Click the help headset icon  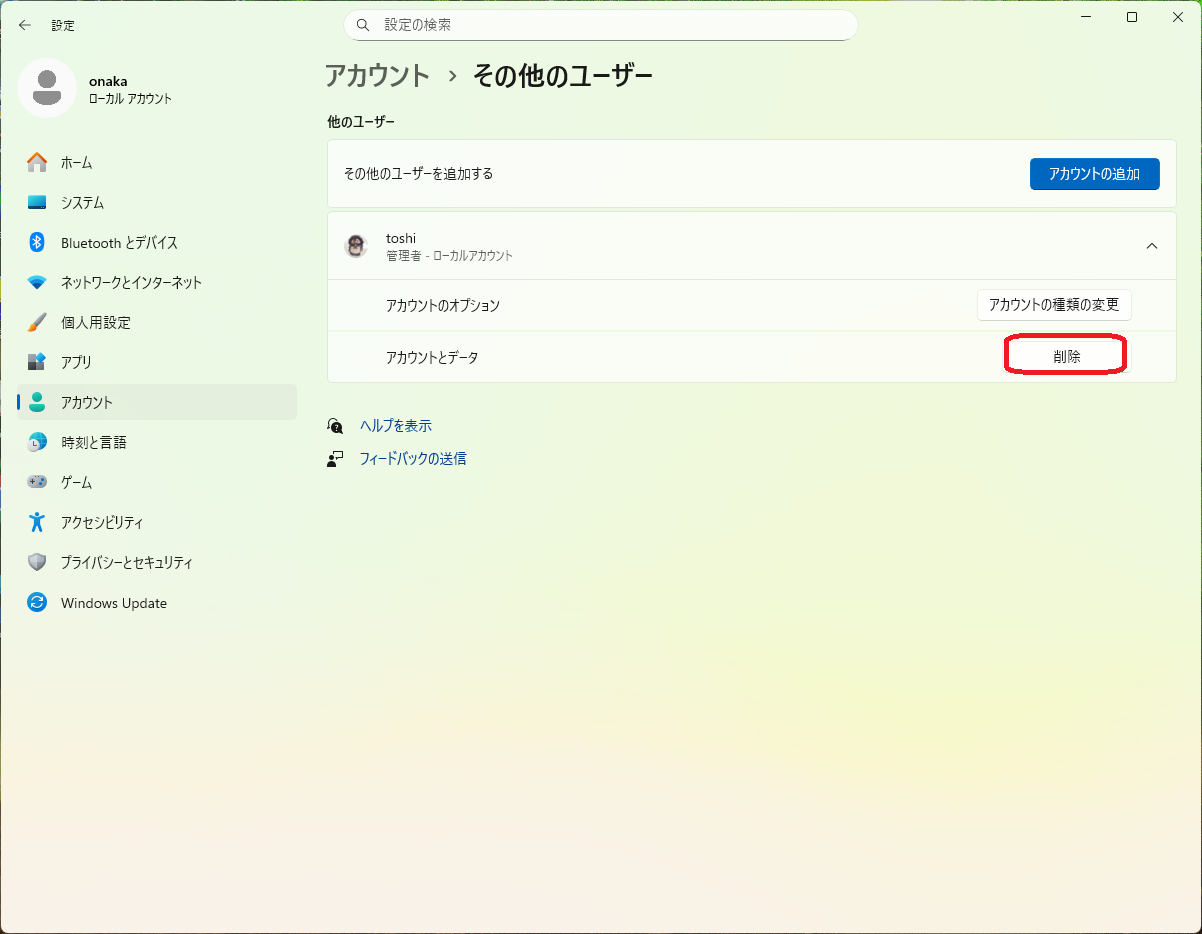(x=335, y=426)
